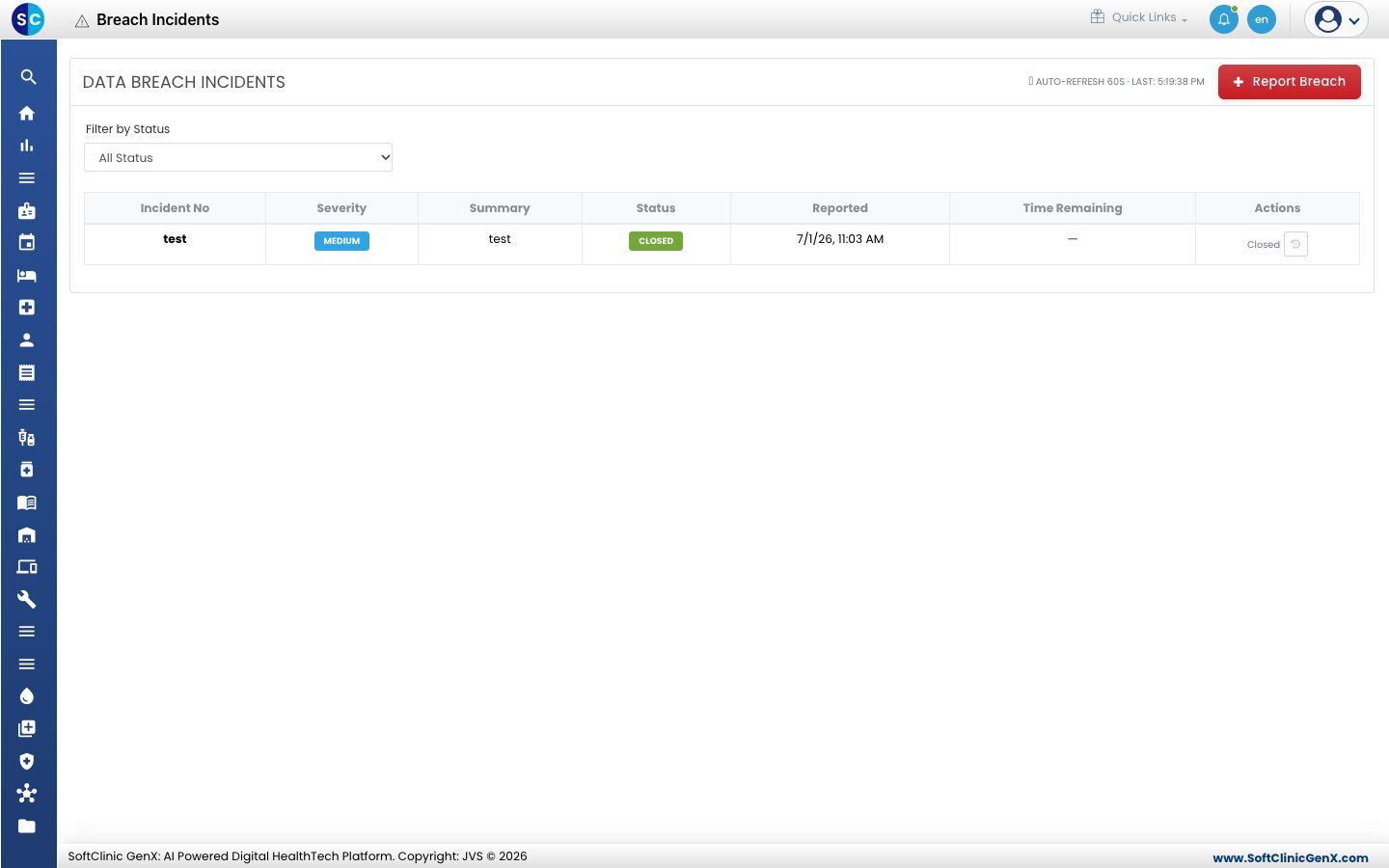Go to Home via sidebar house icon

point(27,113)
